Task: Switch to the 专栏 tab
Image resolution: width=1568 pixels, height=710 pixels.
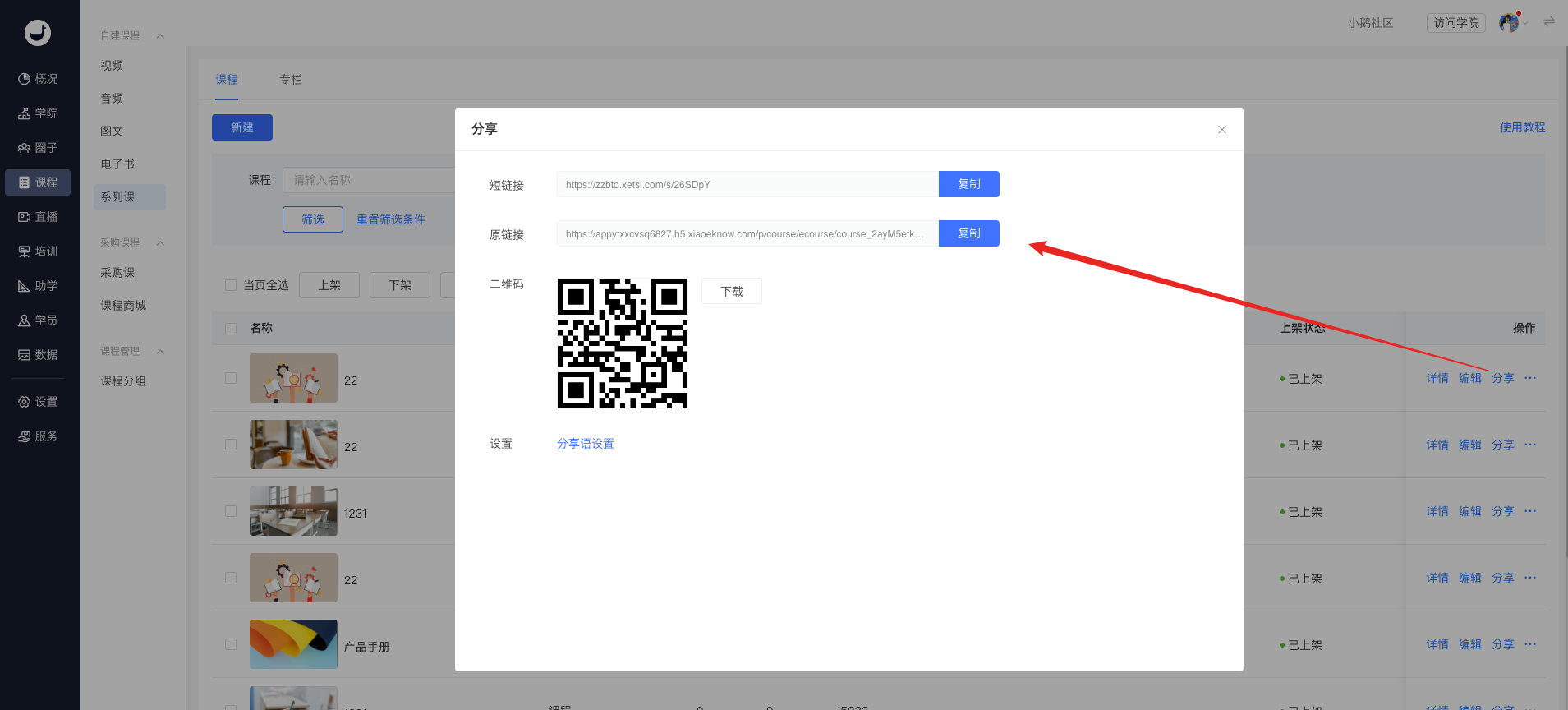Action: (291, 80)
